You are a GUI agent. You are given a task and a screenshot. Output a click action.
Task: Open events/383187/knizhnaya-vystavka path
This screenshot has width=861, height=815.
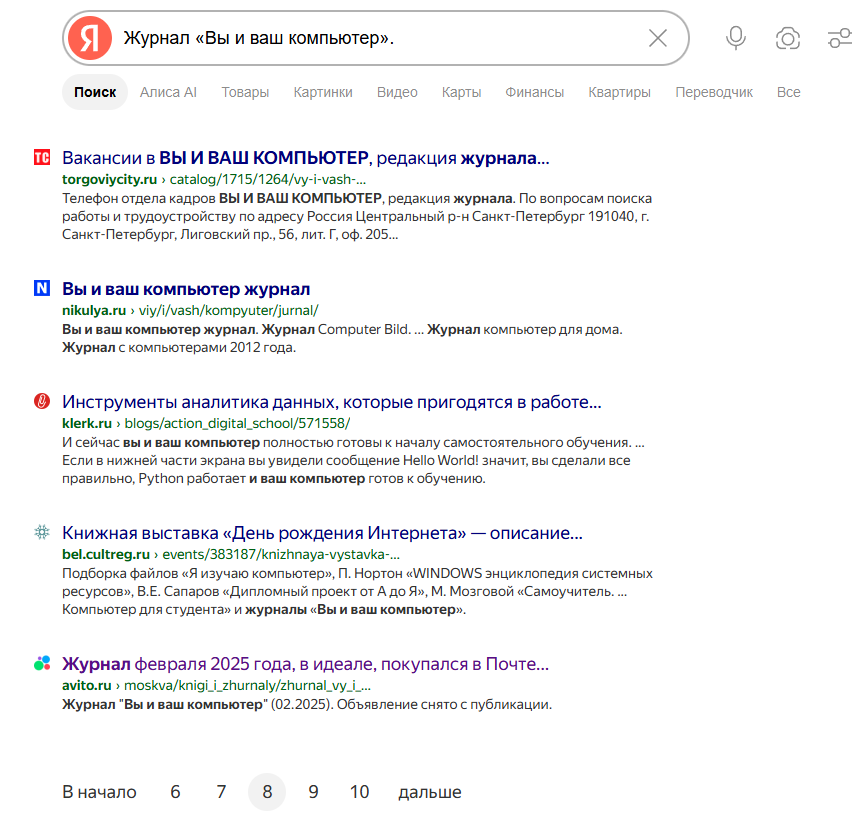coord(281,554)
